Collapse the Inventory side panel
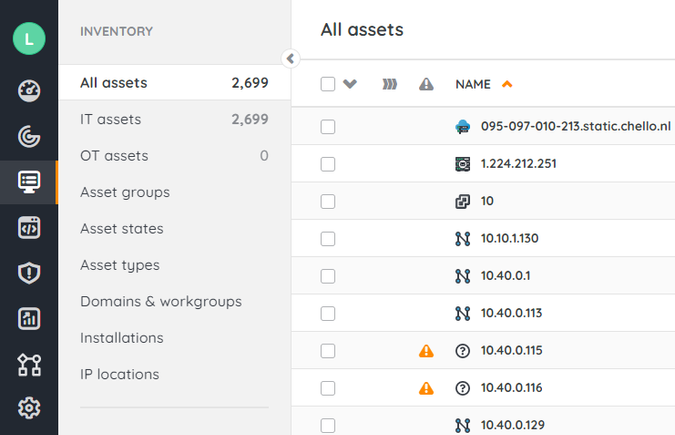Image resolution: width=675 pixels, height=435 pixels. point(291,58)
